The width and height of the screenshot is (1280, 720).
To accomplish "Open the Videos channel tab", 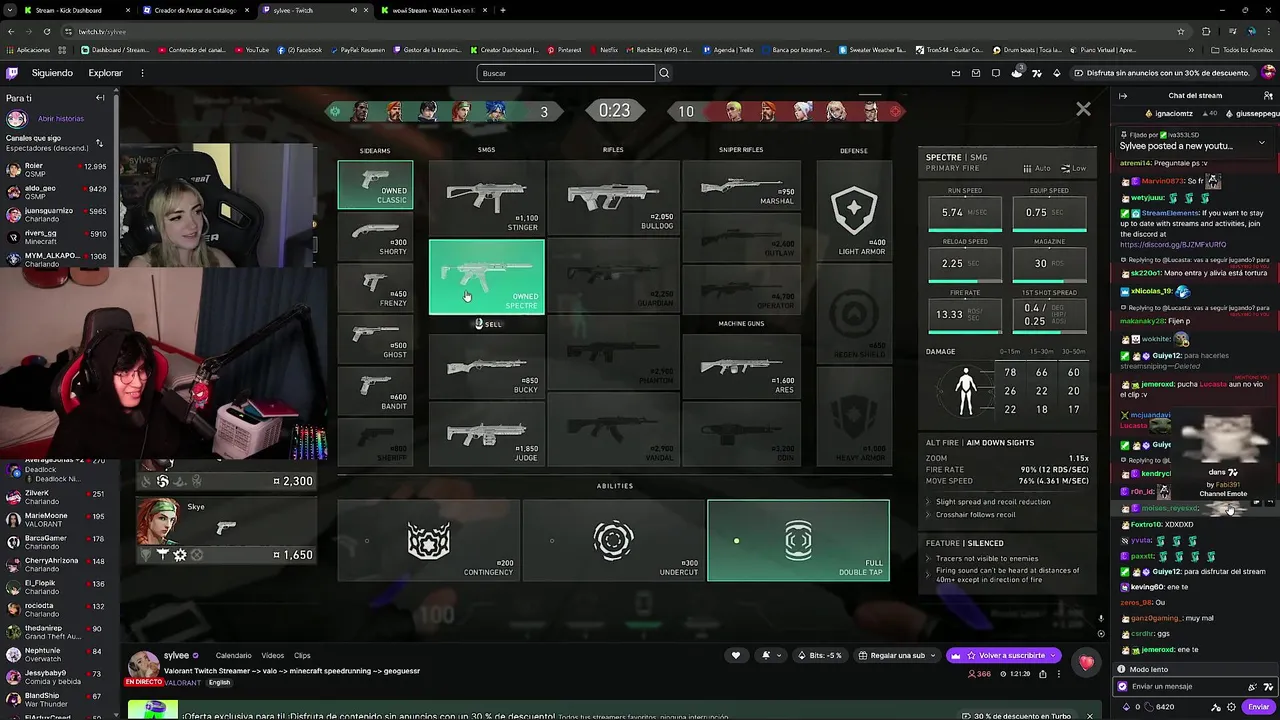I will tap(272, 656).
